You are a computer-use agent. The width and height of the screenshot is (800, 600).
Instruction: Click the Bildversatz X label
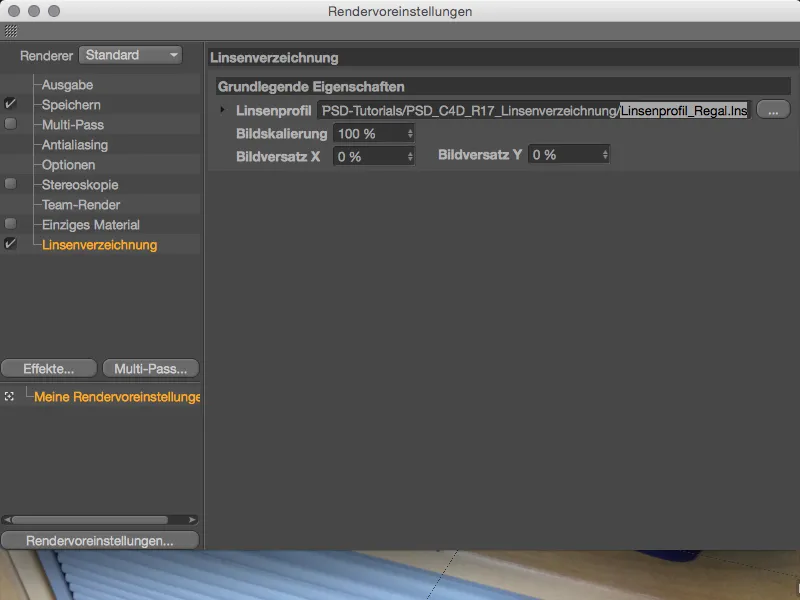278,157
